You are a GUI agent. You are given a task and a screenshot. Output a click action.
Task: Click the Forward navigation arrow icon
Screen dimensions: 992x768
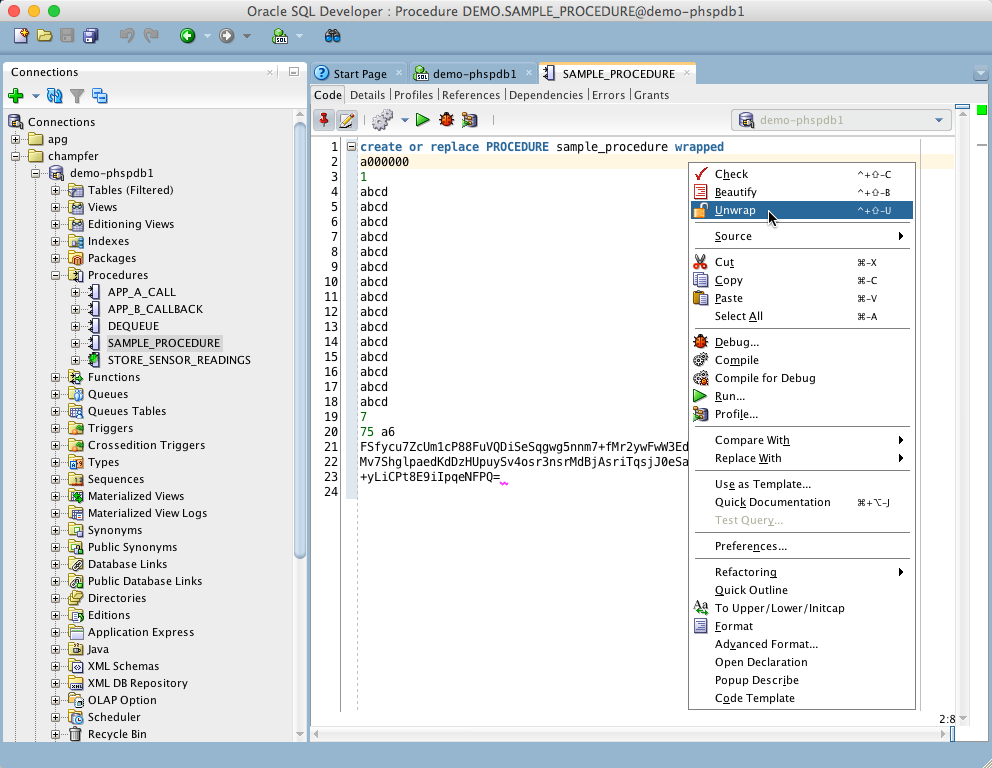[226, 36]
